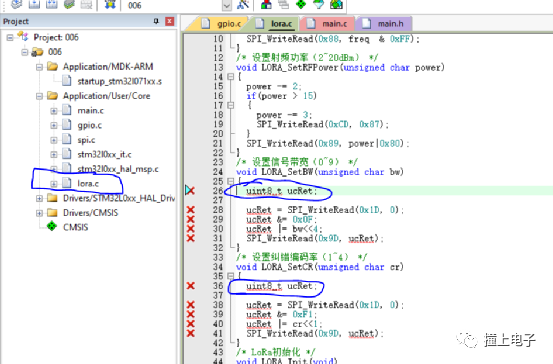Click the error marker on line 29
Screen dimensions: 553x364
[x=190, y=219]
